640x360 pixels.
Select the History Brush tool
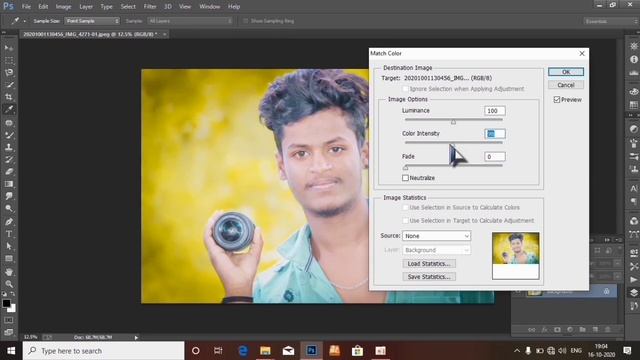click(9, 160)
